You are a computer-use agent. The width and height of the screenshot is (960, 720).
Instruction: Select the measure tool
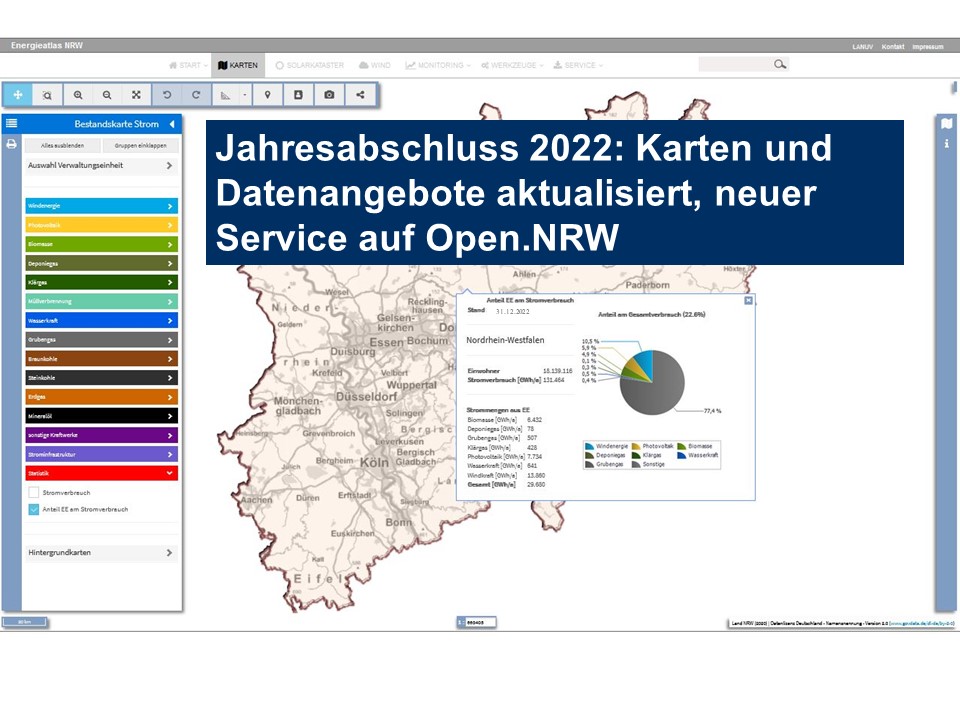click(225, 95)
